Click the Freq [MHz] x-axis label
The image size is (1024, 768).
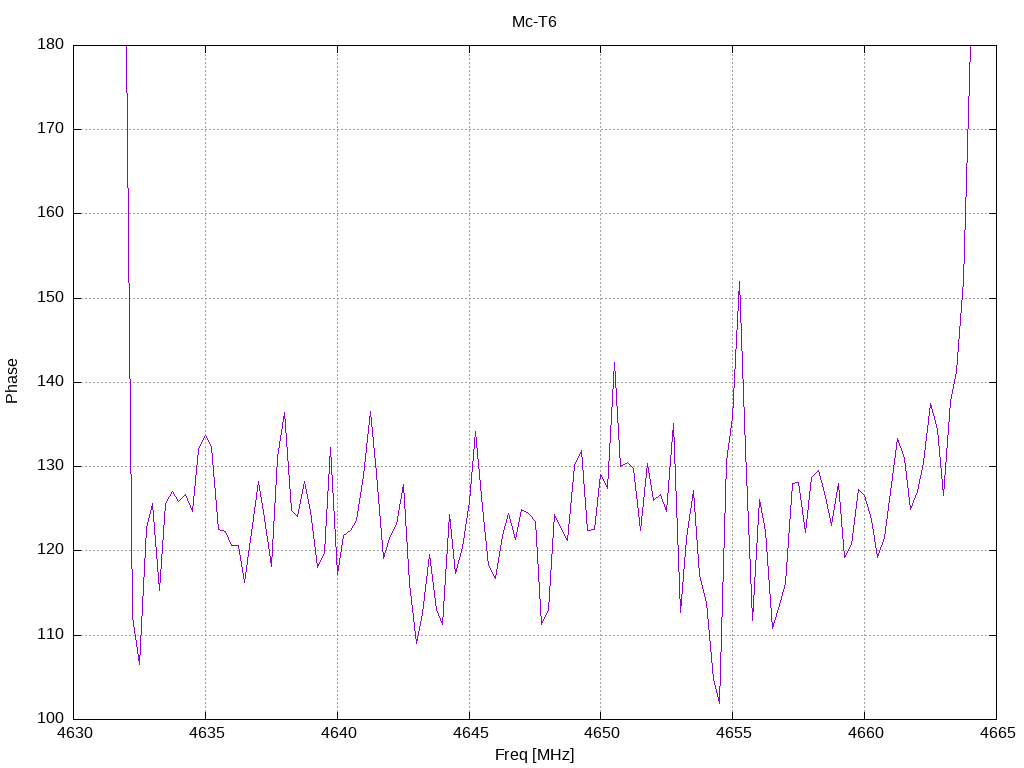point(535,755)
